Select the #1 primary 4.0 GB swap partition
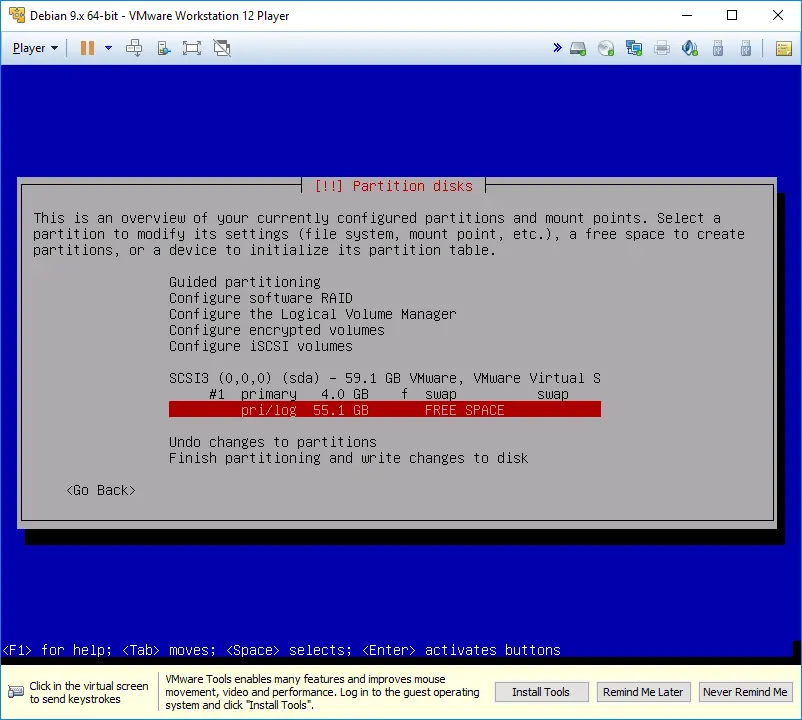 coord(385,394)
